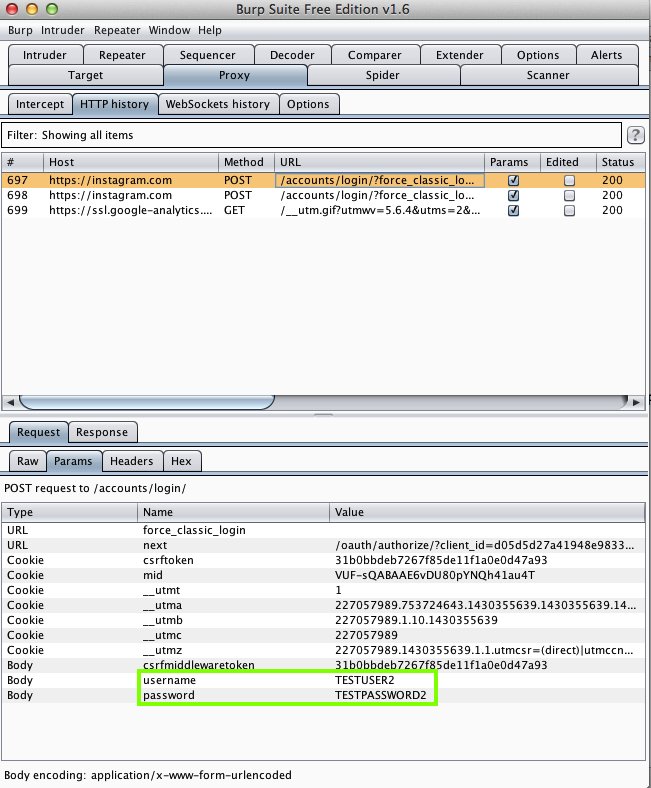Switch to the Headers view tab

click(132, 461)
